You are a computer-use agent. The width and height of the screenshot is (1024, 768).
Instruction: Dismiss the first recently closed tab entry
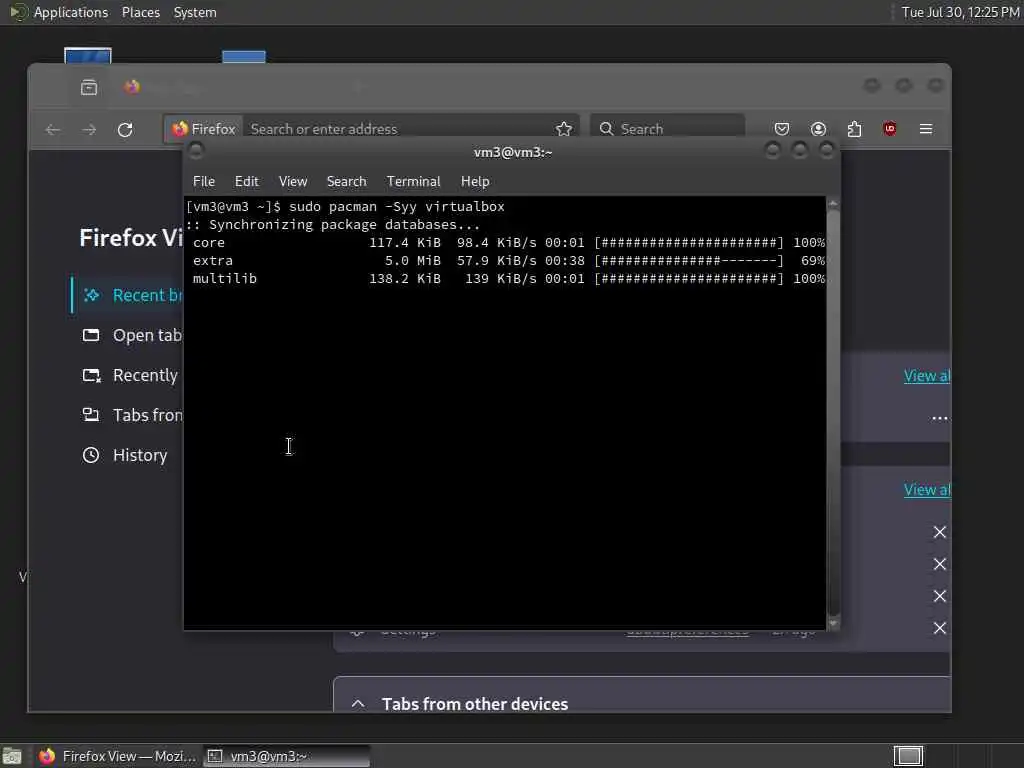[x=940, y=532]
